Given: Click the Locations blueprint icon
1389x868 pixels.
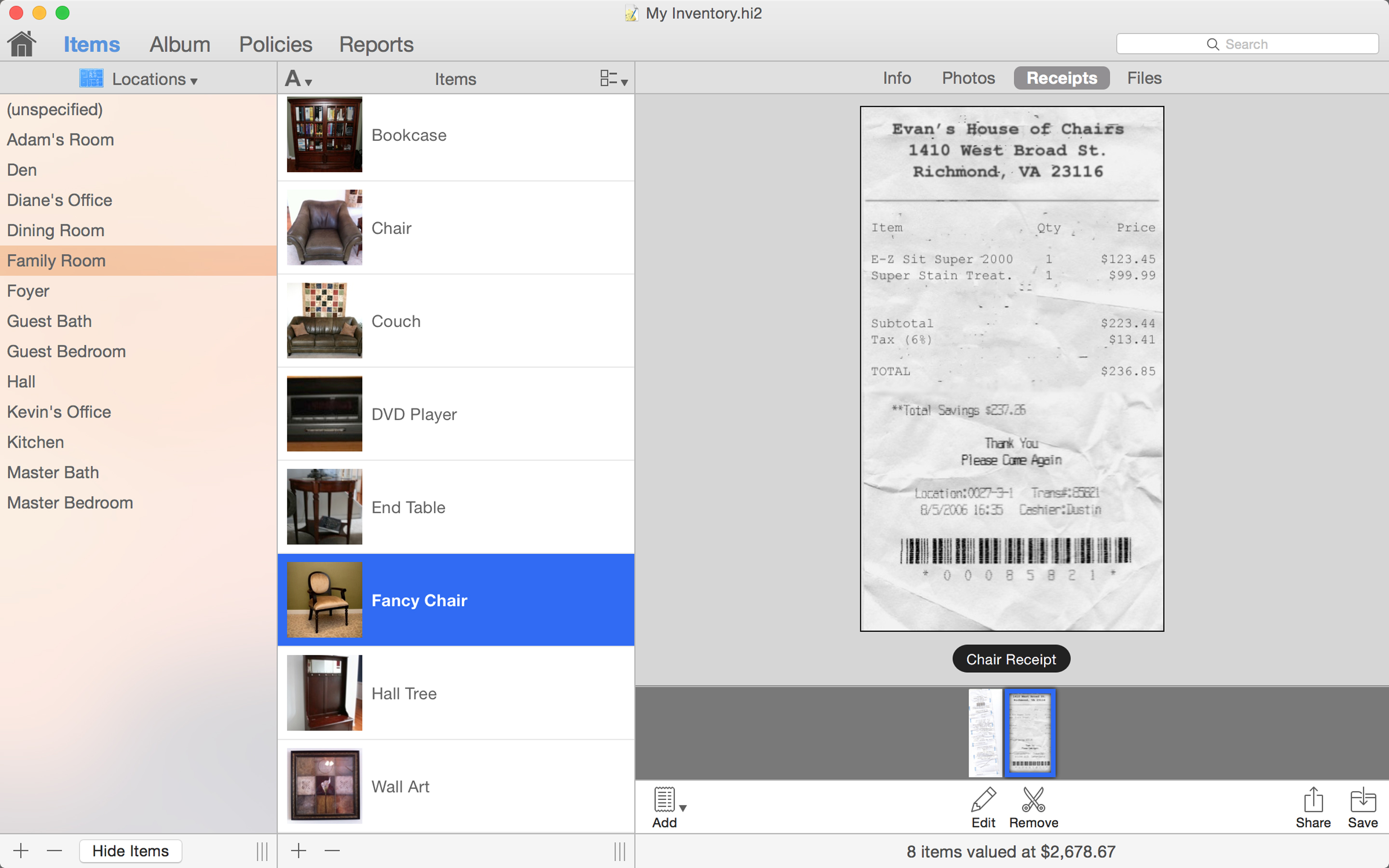Looking at the screenshot, I should pos(91,78).
